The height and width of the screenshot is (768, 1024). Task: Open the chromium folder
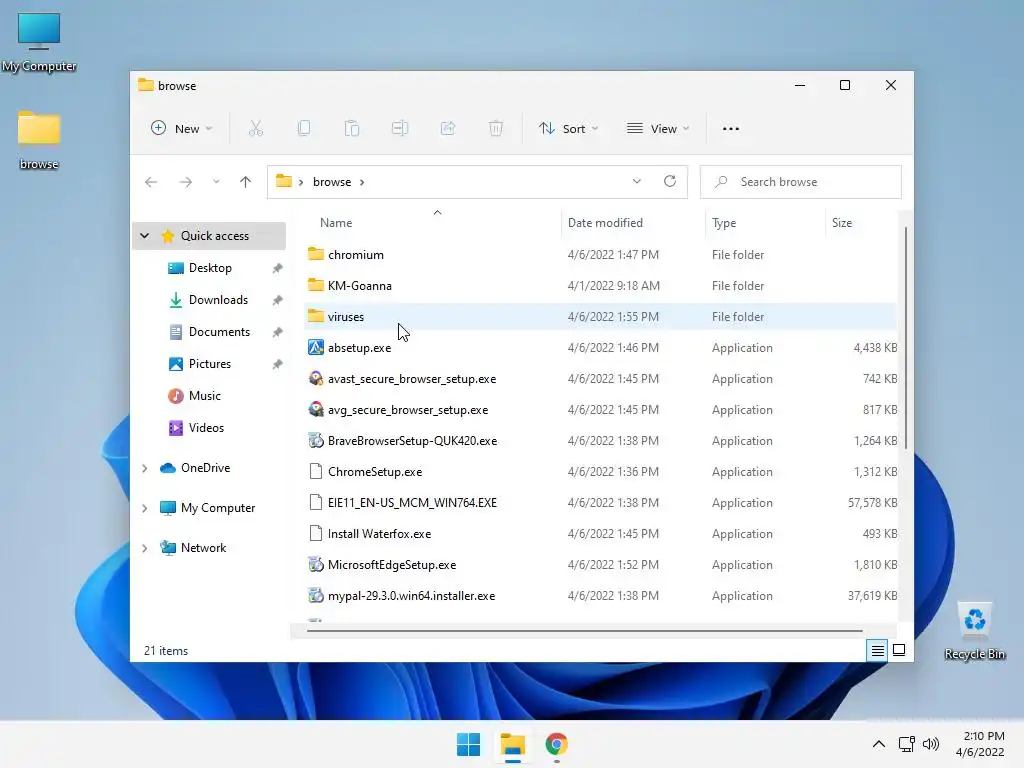click(x=601, y=255)
